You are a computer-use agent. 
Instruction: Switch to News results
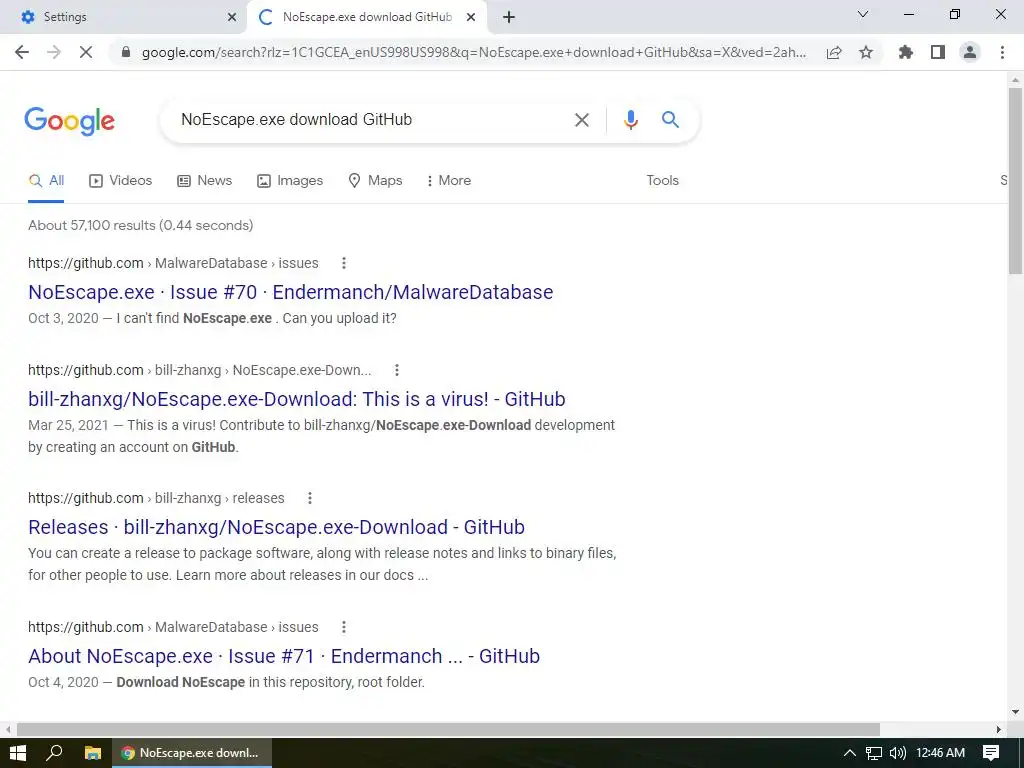click(x=205, y=181)
